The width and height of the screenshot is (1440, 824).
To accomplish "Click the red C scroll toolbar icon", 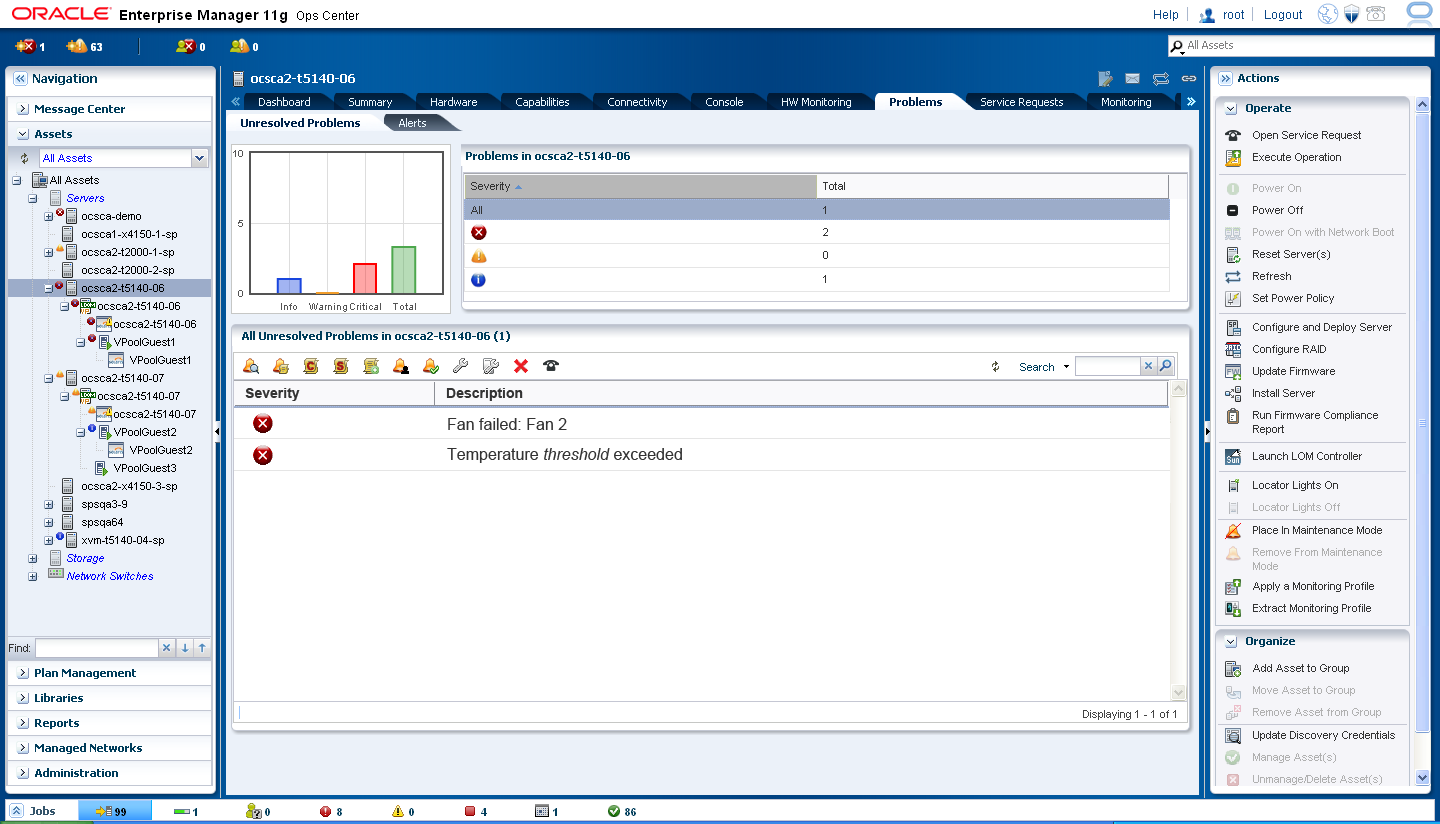I will pos(311,366).
